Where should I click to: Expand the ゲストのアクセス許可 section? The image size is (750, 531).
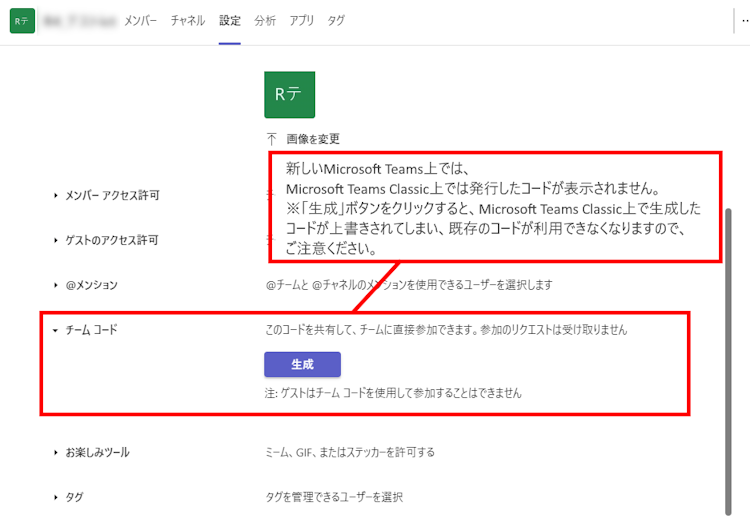pos(111,240)
